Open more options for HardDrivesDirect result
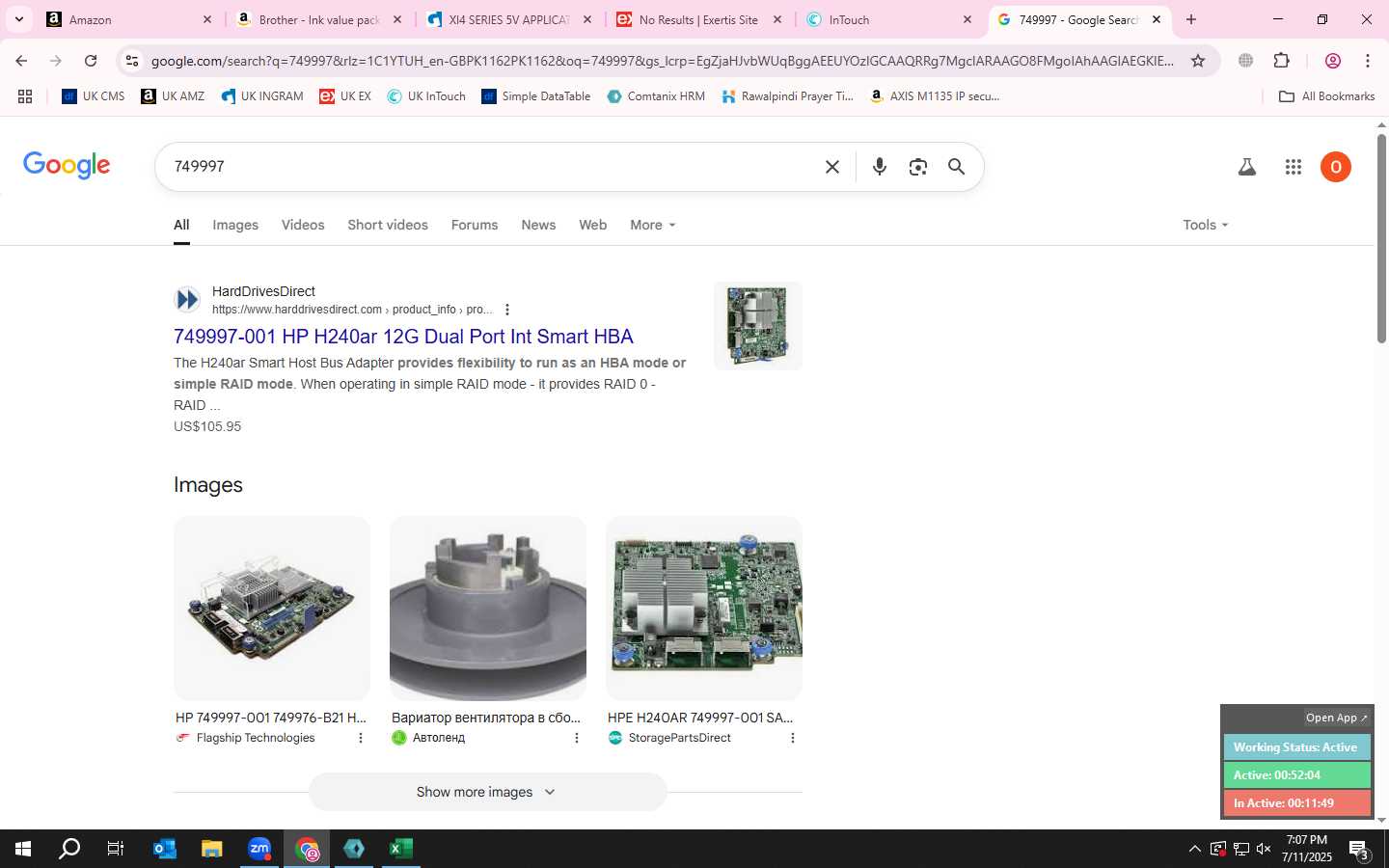The image size is (1389, 868). pos(507,310)
